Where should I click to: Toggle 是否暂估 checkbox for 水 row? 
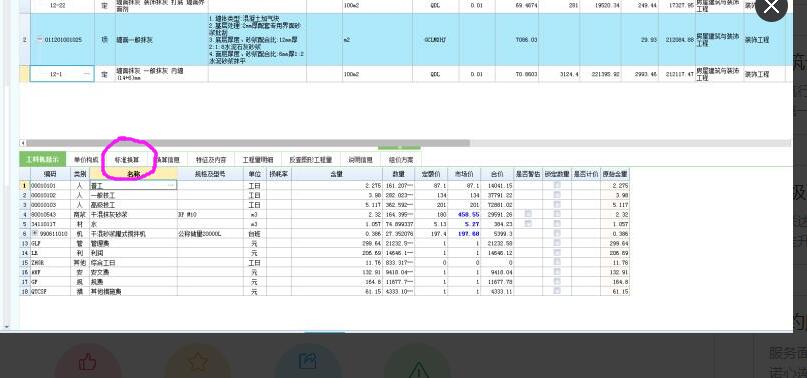pyautogui.click(x=529, y=224)
